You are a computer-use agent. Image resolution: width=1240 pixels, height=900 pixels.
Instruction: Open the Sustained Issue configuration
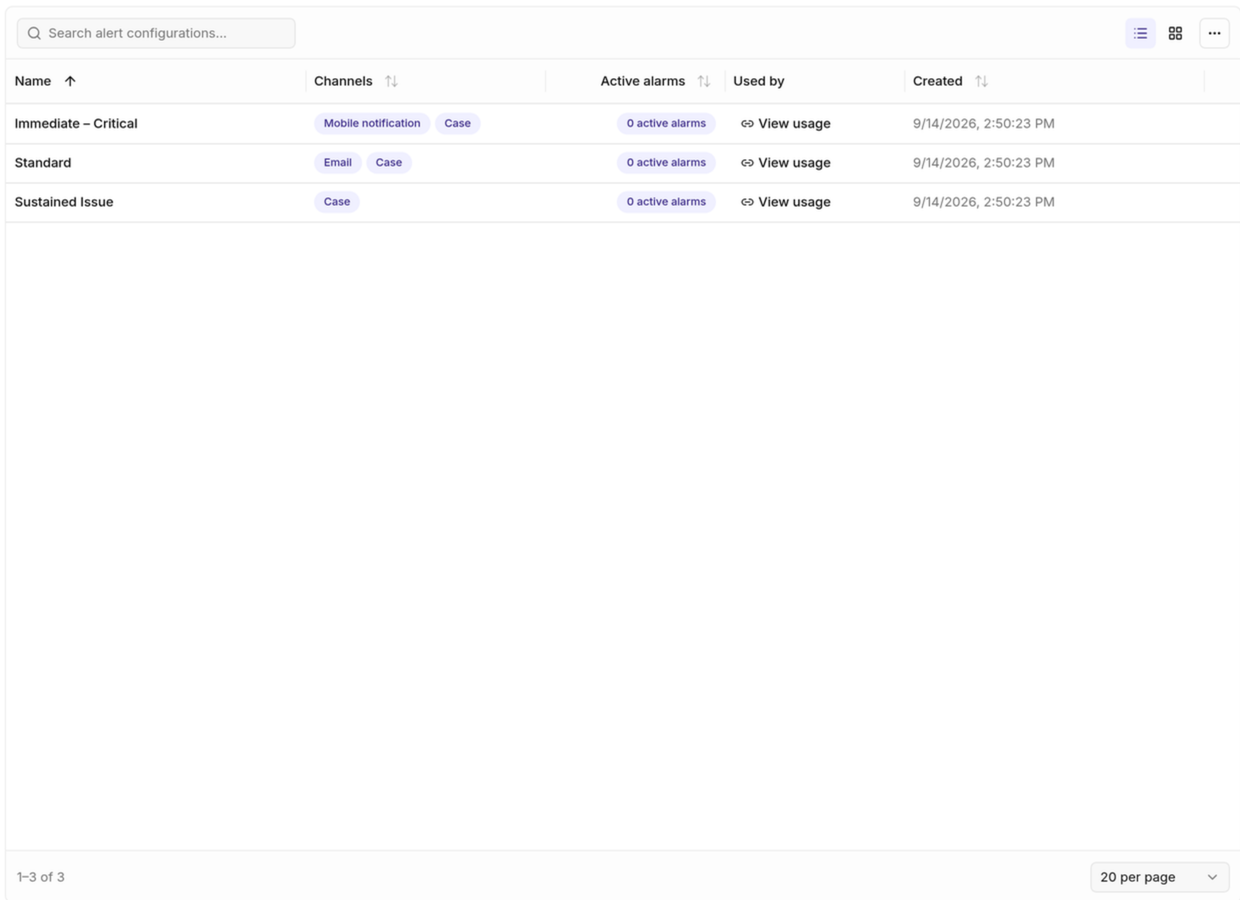click(64, 202)
